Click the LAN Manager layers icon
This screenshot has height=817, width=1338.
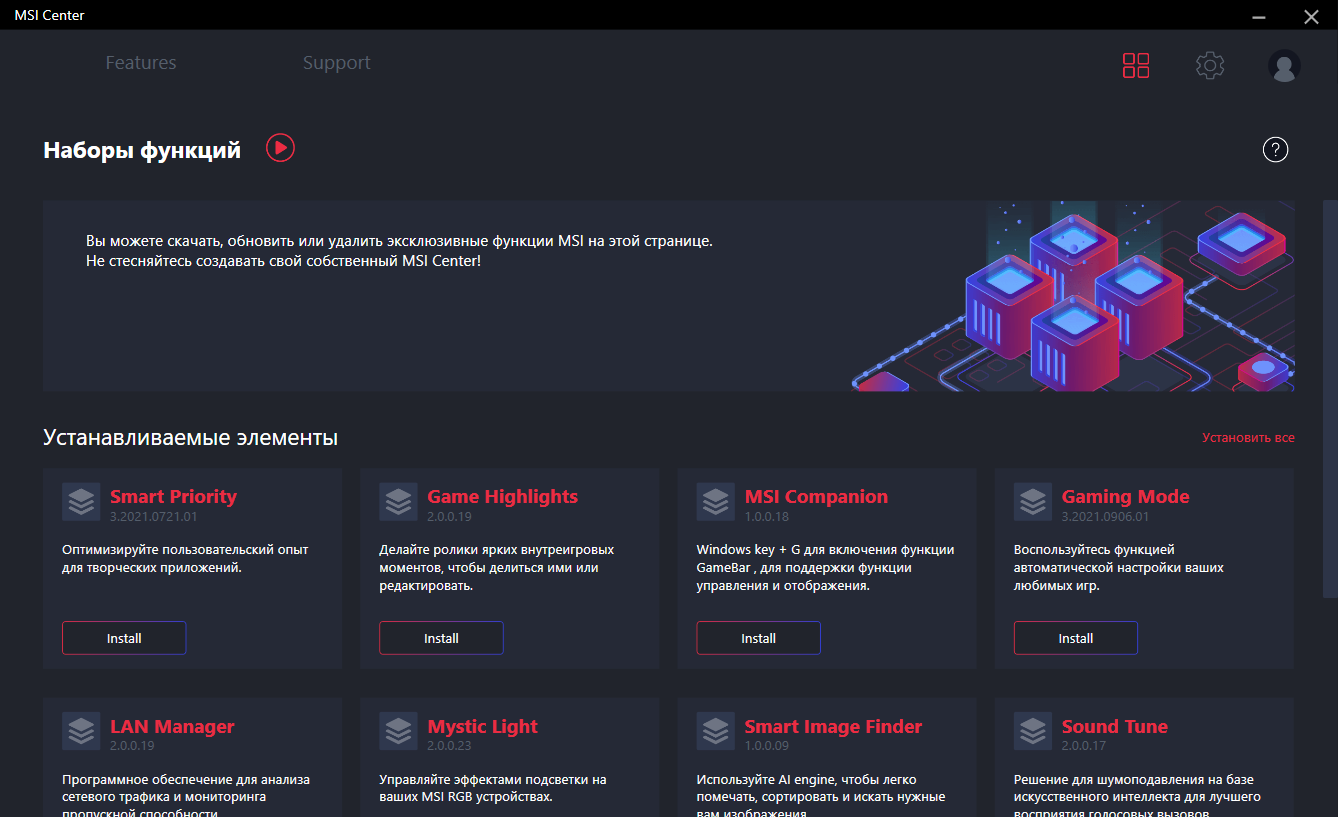point(81,732)
